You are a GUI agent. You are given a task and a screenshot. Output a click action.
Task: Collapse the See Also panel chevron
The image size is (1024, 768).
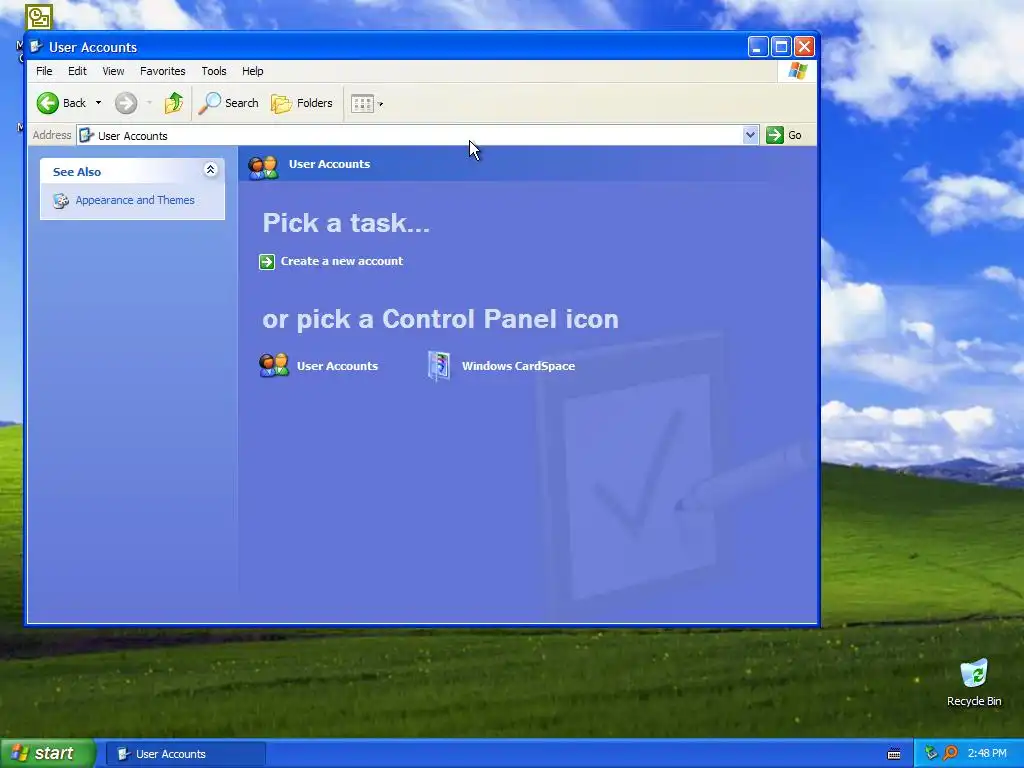pos(210,170)
